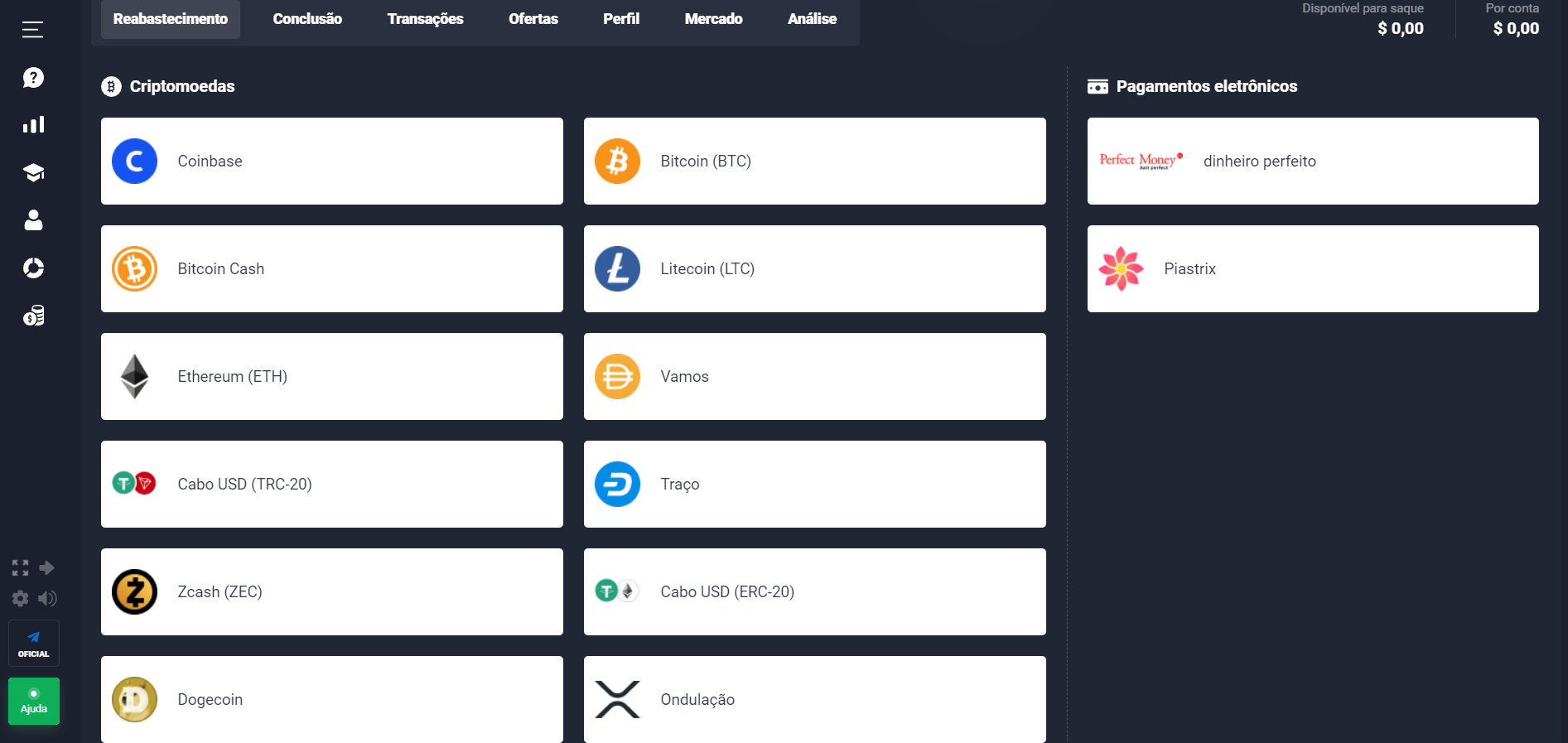Choose Ethereum (ETH) label

pos(233,377)
